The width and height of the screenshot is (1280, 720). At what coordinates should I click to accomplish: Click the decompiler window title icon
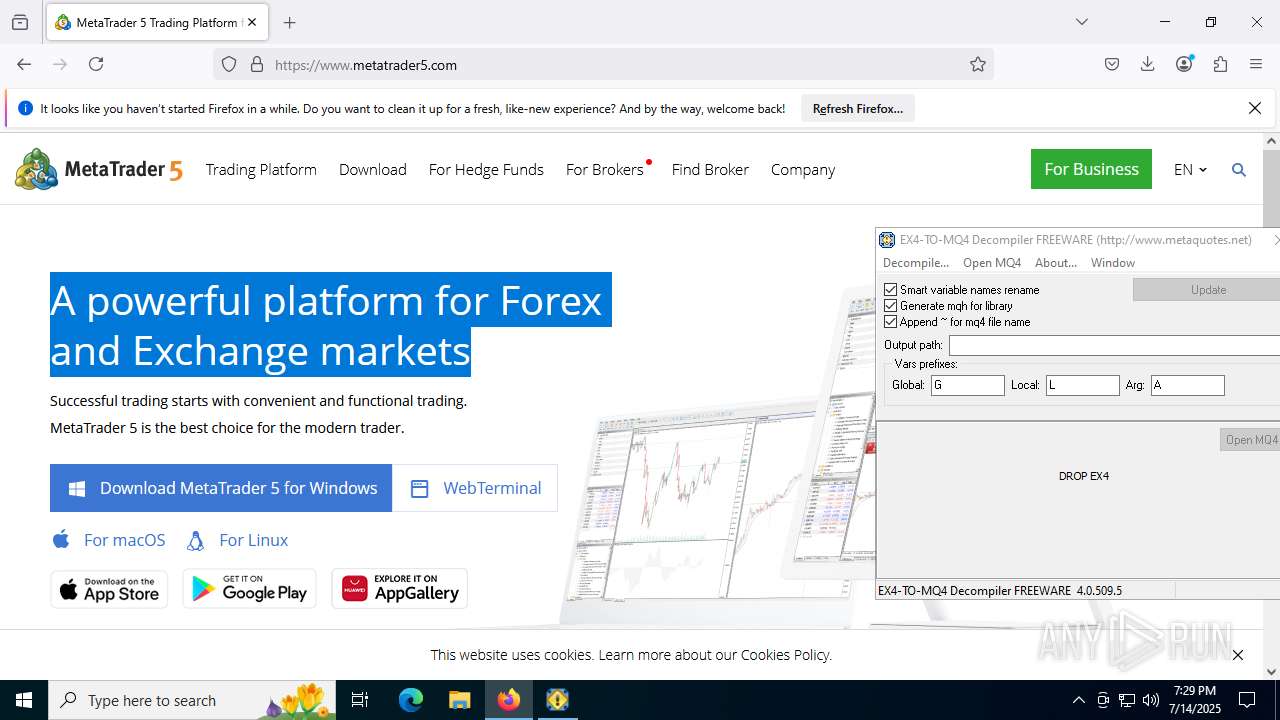pyautogui.click(x=887, y=240)
